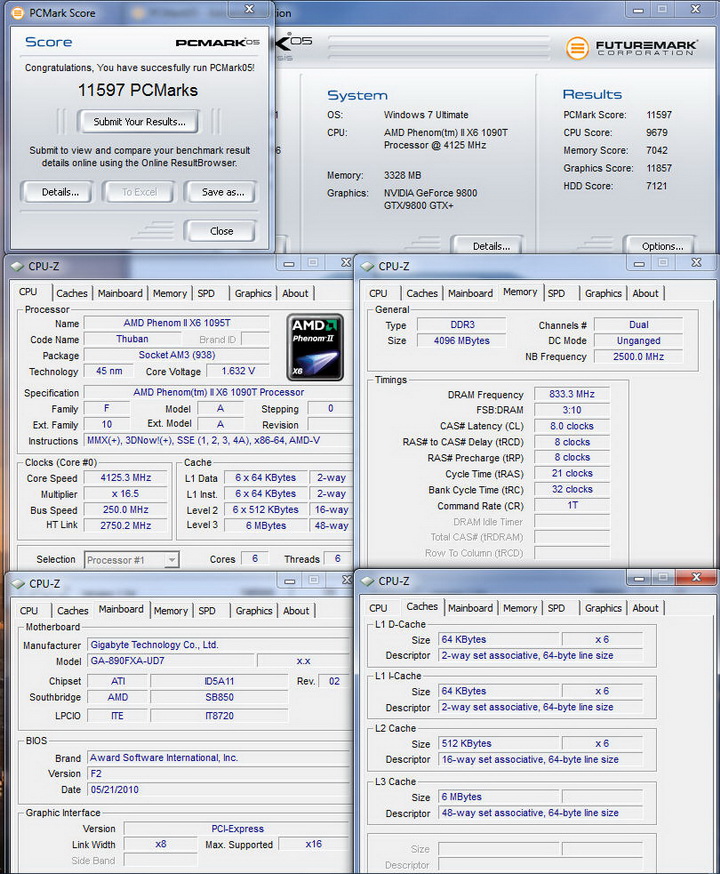Click the Futuremark Corporation orange logo
The height and width of the screenshot is (874, 720).
(577, 48)
